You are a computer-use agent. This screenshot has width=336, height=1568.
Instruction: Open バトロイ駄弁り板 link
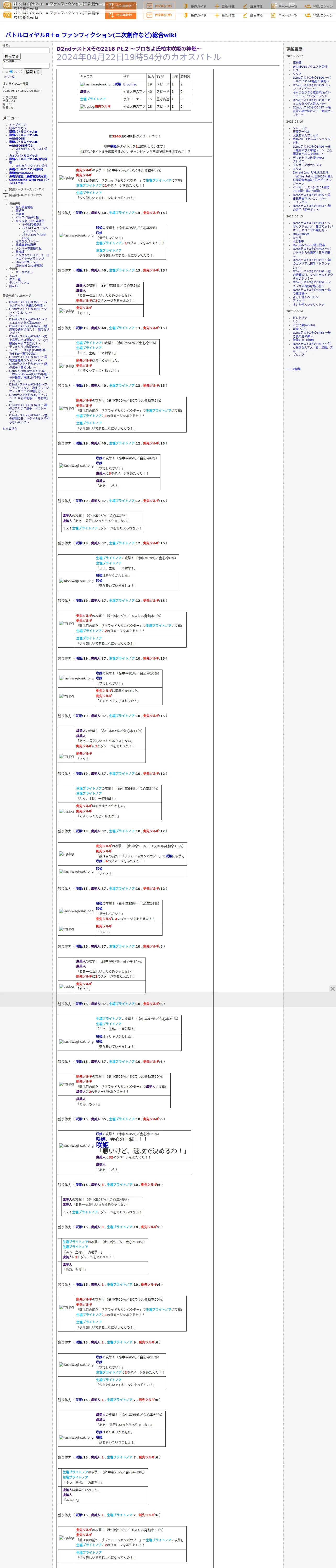pyautogui.click(x=27, y=217)
